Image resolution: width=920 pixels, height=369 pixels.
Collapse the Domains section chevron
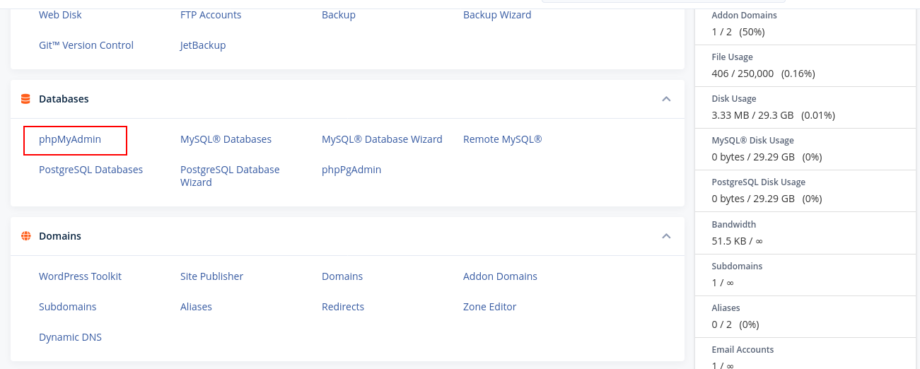point(666,236)
